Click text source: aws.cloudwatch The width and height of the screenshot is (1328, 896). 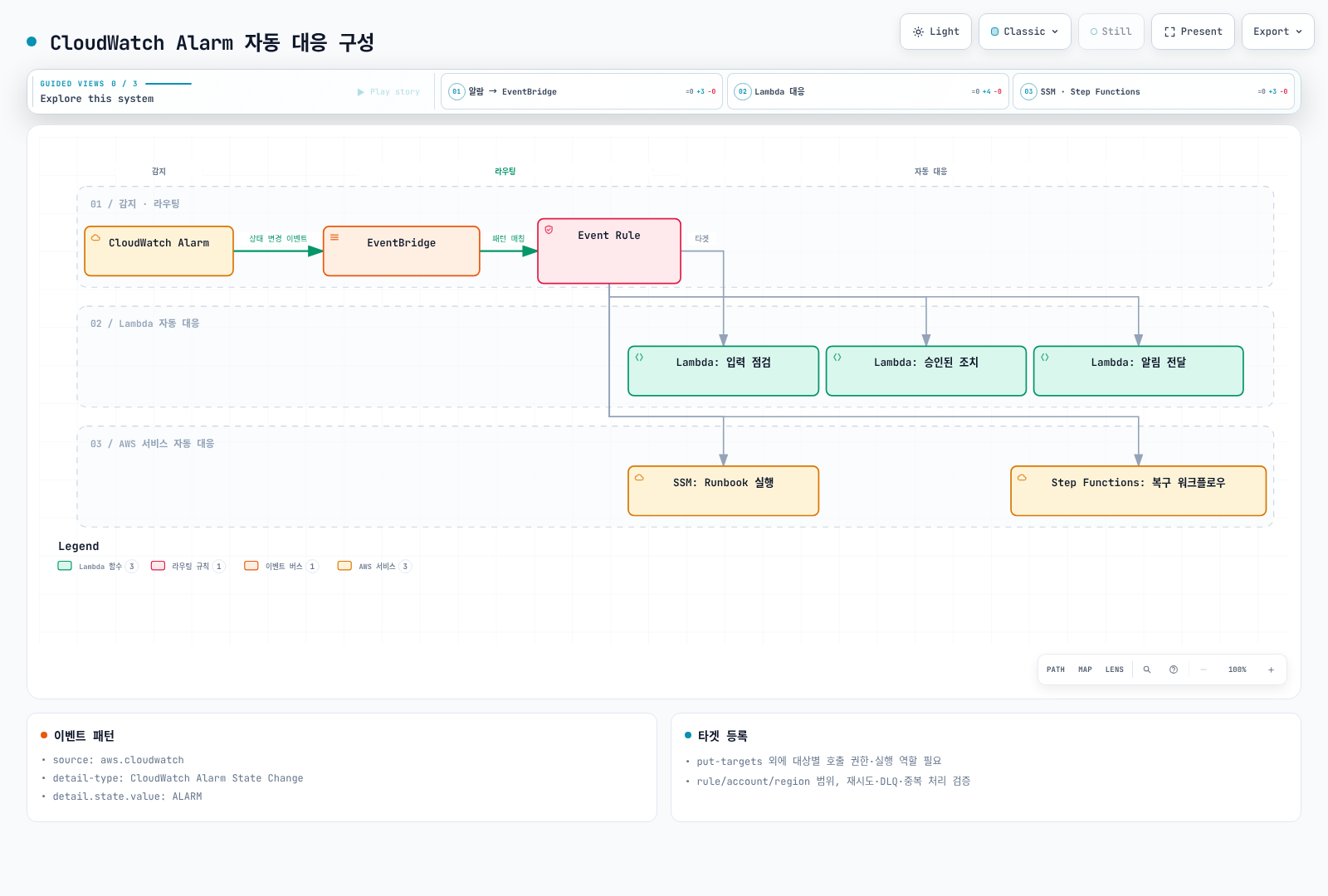click(x=119, y=760)
